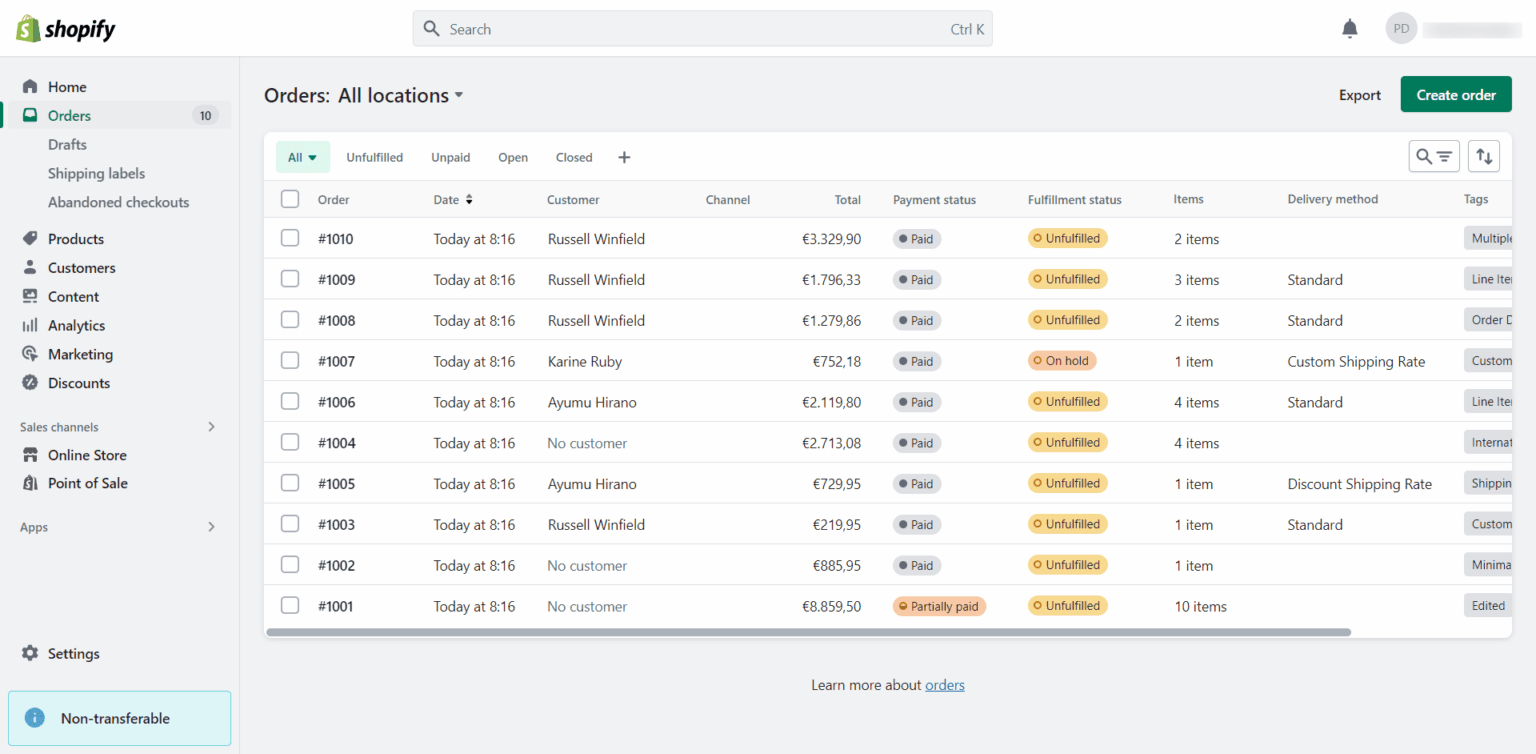The height and width of the screenshot is (754, 1536).
Task: Open the sort options for the order list
Action: (x=1484, y=156)
